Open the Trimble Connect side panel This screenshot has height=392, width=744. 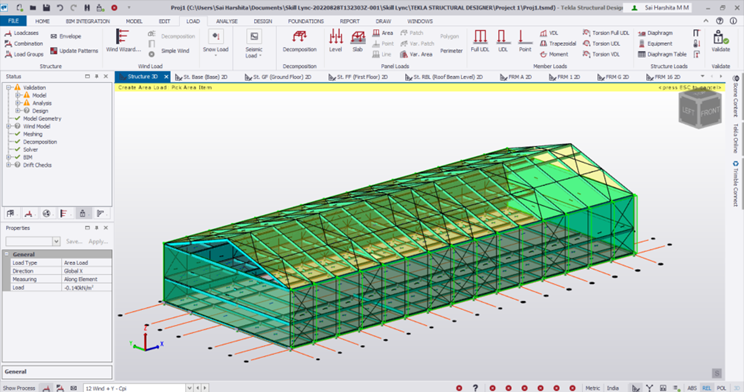[x=735, y=183]
